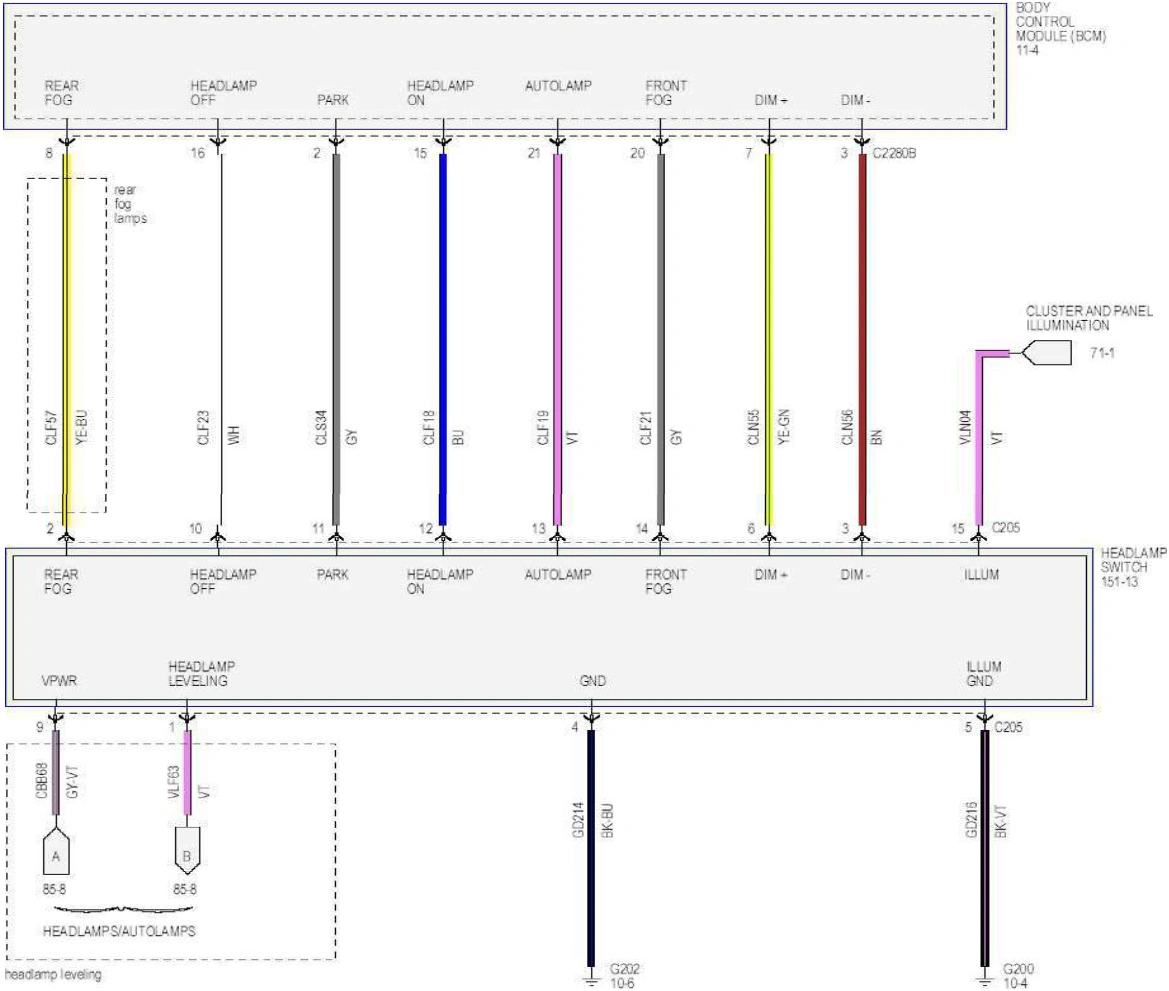Select the CLN56 circuit label
Viewport: 1169px width, 991px height.
848,427
